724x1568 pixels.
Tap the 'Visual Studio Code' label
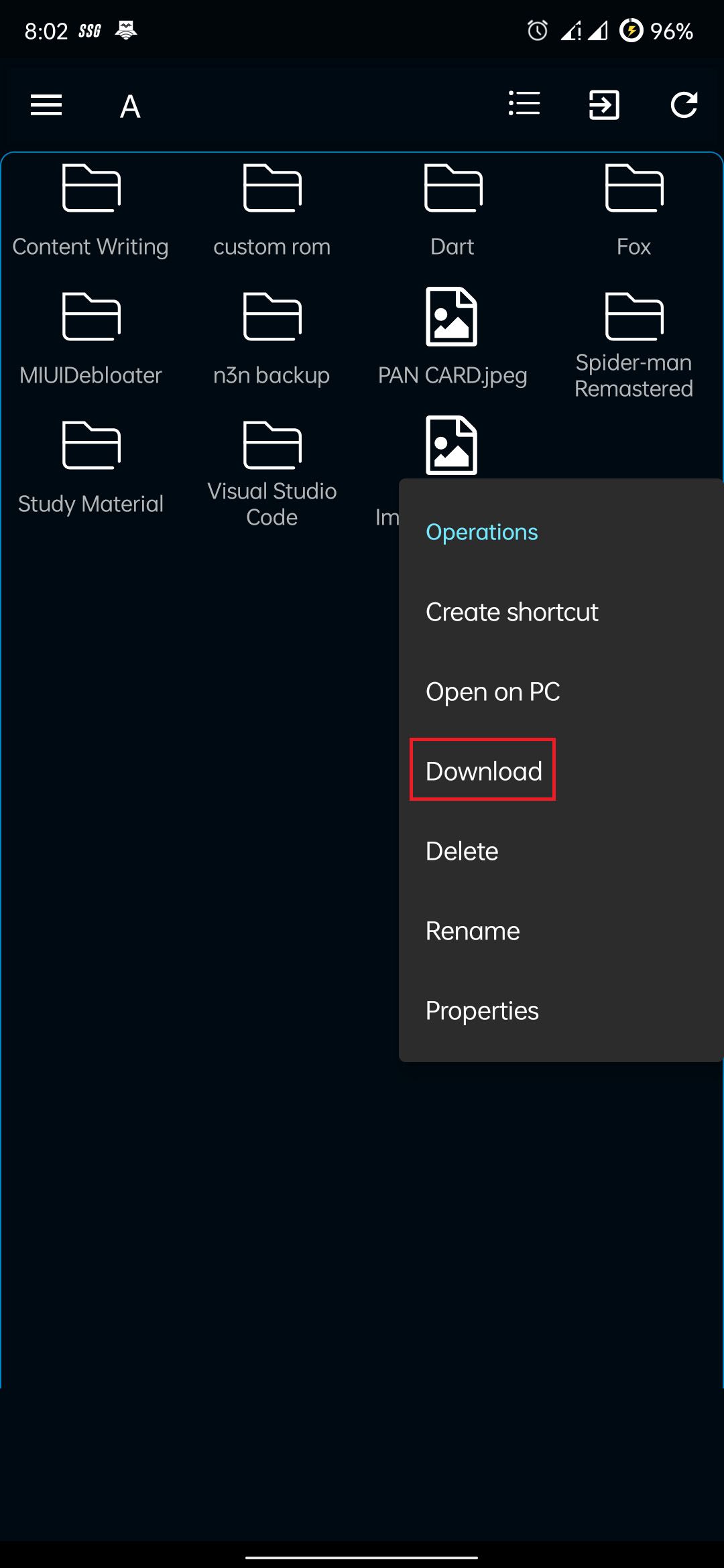(x=272, y=504)
